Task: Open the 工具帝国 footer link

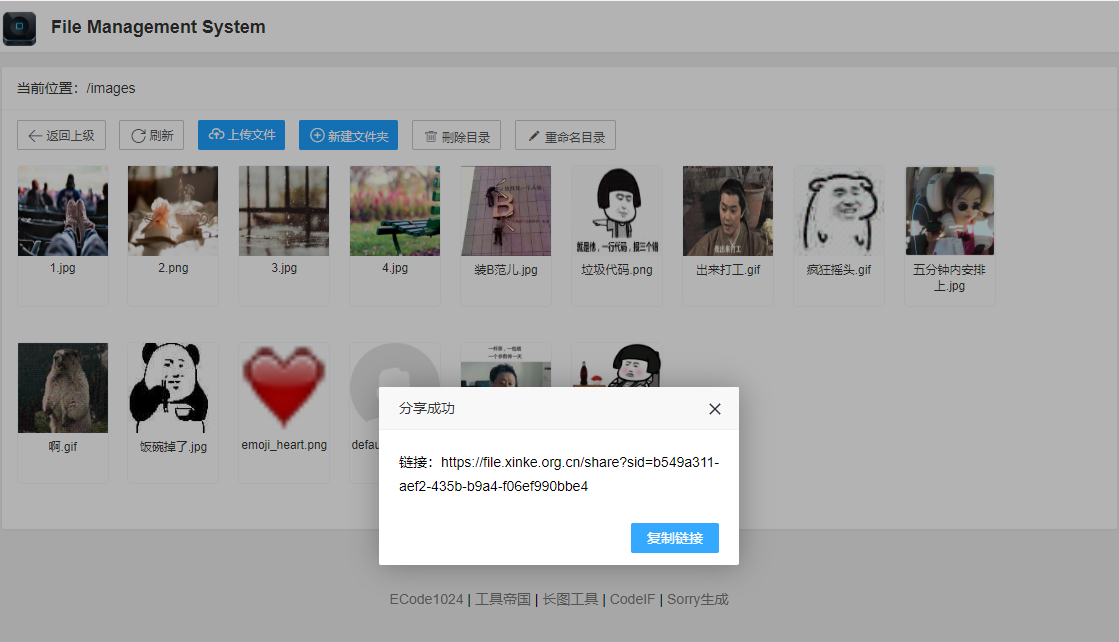Action: tap(503, 599)
